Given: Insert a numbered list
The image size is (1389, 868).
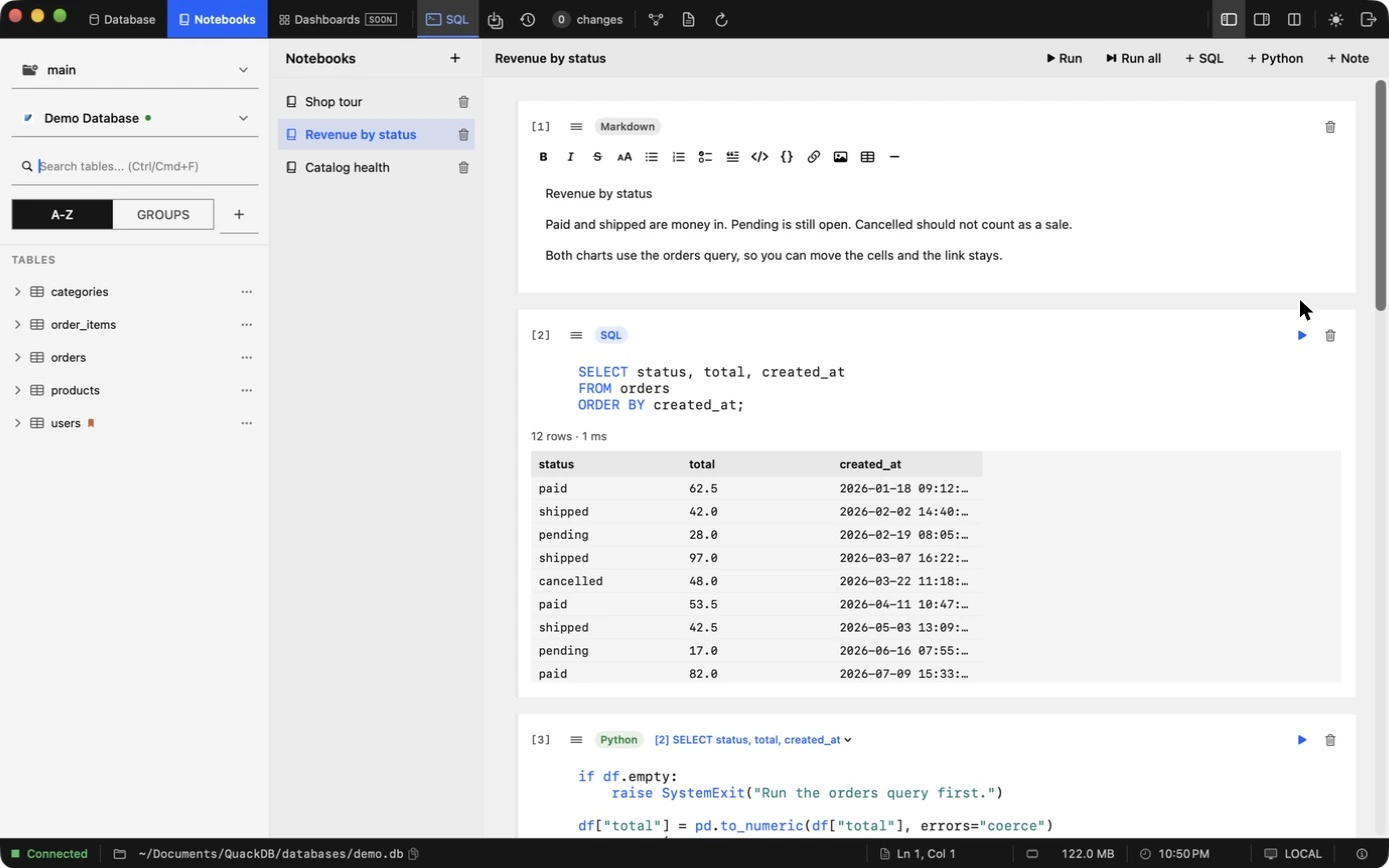Looking at the screenshot, I should pyautogui.click(x=678, y=157).
